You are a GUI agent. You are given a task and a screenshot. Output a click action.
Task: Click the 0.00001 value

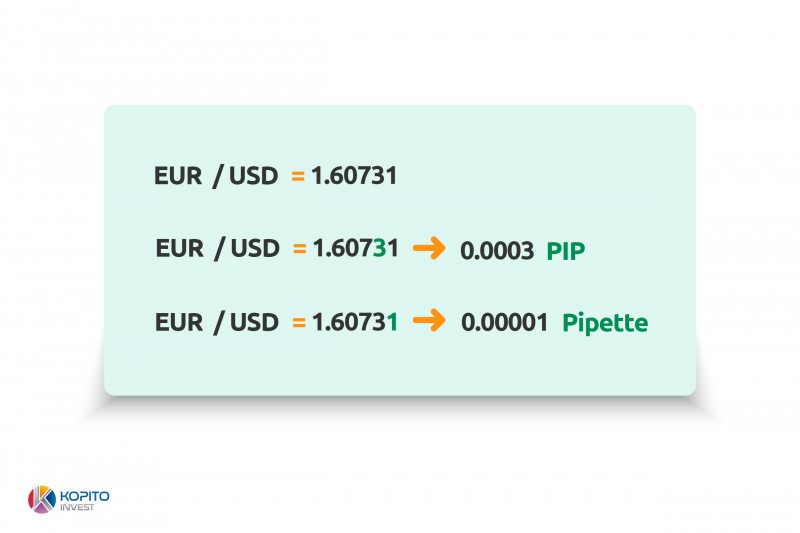click(505, 322)
